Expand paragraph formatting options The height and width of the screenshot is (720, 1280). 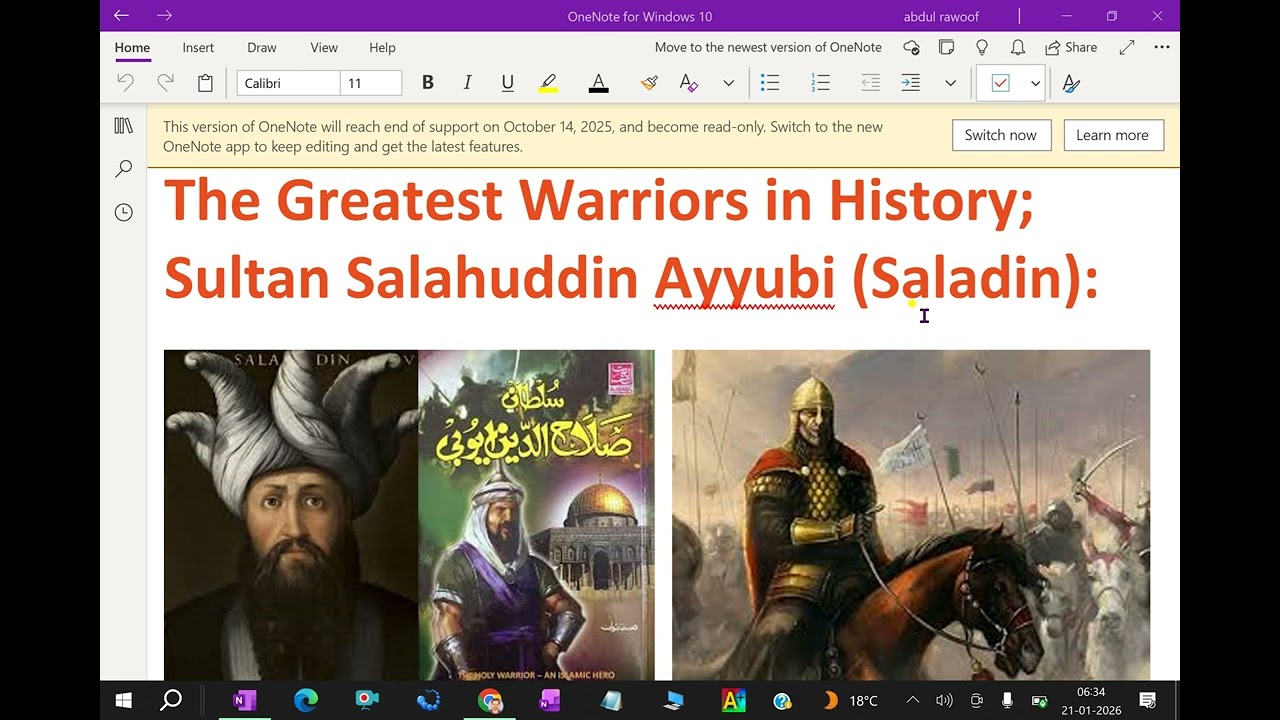pyautogui.click(x=950, y=83)
